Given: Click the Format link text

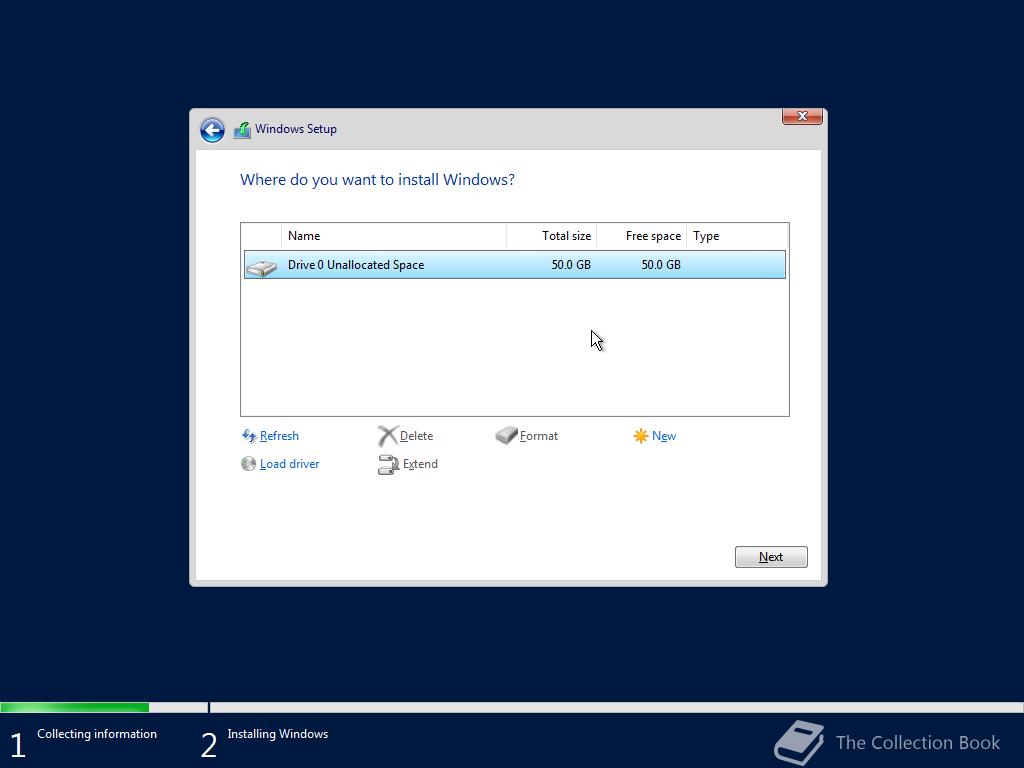Looking at the screenshot, I should pyautogui.click(x=539, y=436).
